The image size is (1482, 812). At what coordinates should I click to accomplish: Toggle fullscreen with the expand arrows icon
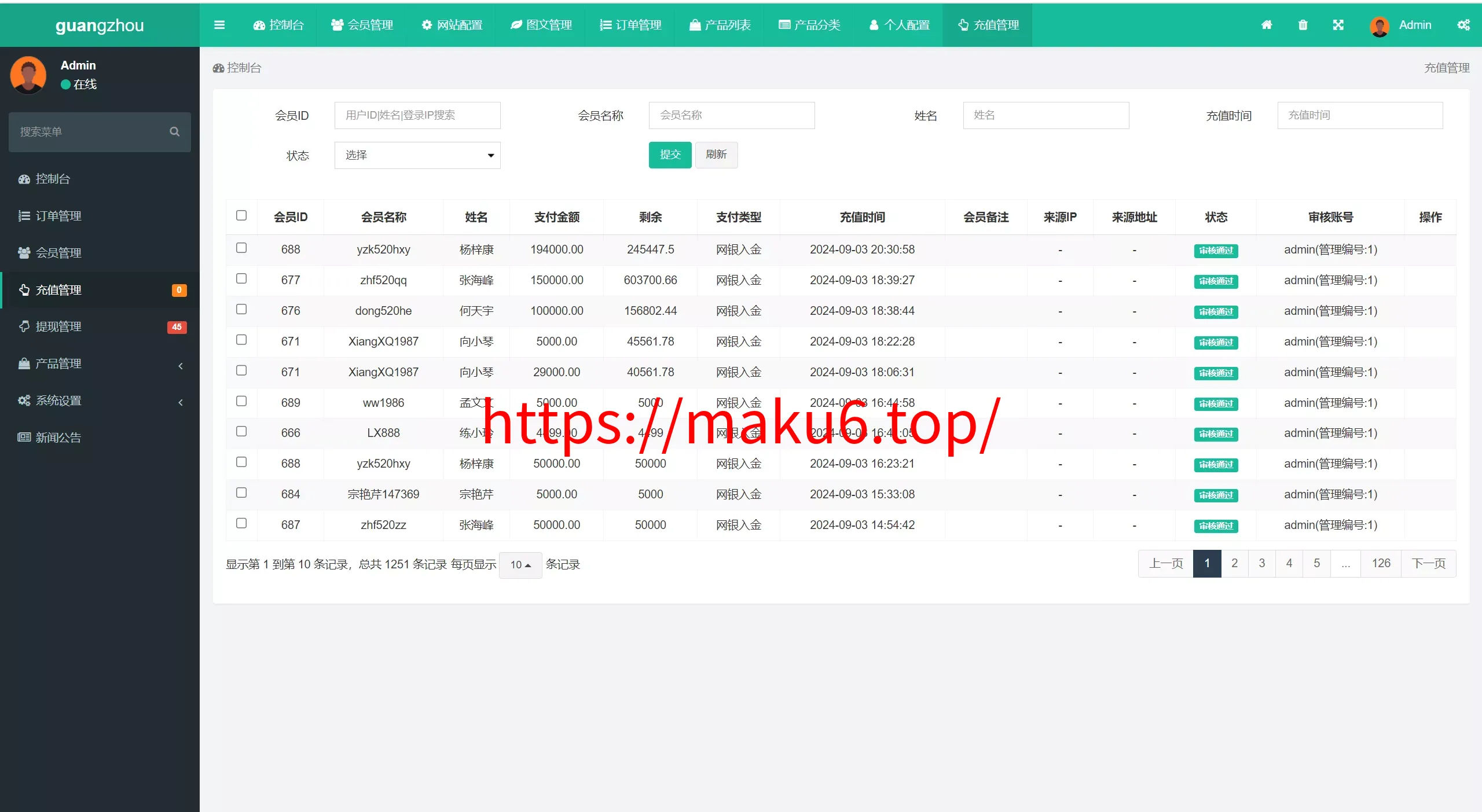[x=1338, y=25]
